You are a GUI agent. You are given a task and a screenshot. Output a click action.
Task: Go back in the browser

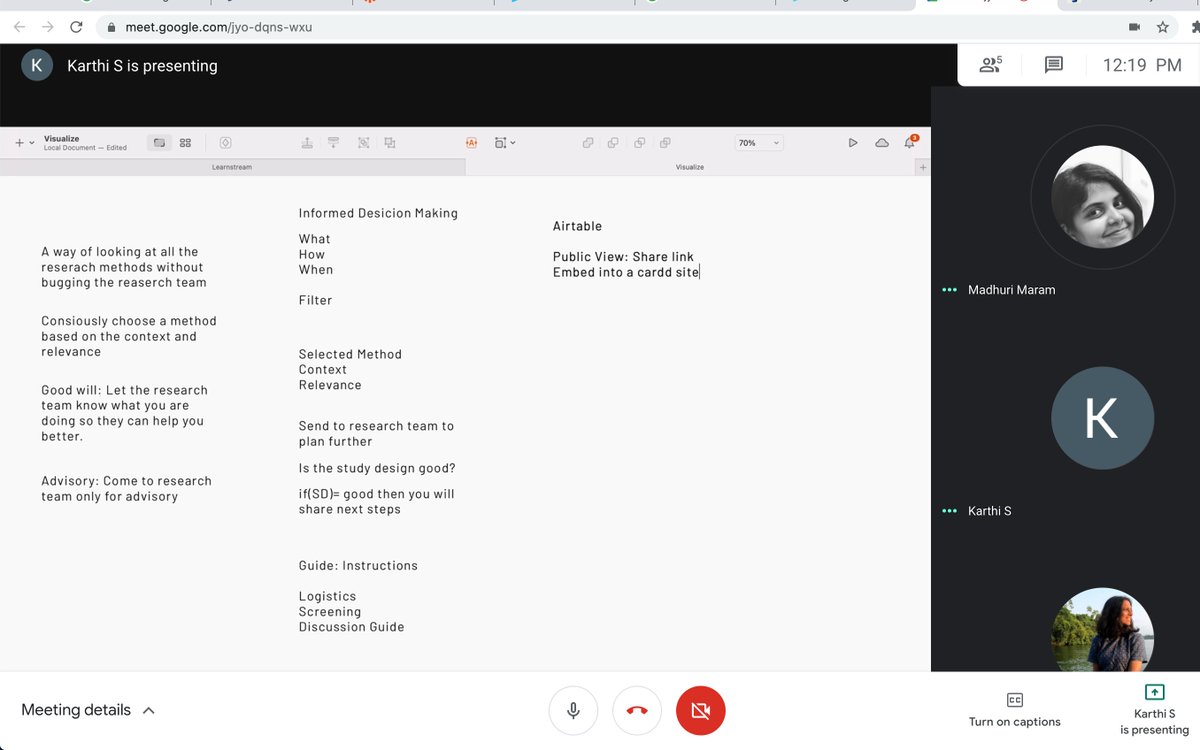pos(19,27)
